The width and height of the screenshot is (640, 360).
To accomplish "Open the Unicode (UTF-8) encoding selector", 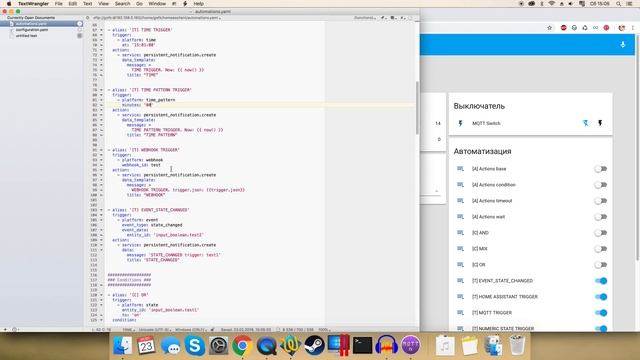I will (155, 329).
